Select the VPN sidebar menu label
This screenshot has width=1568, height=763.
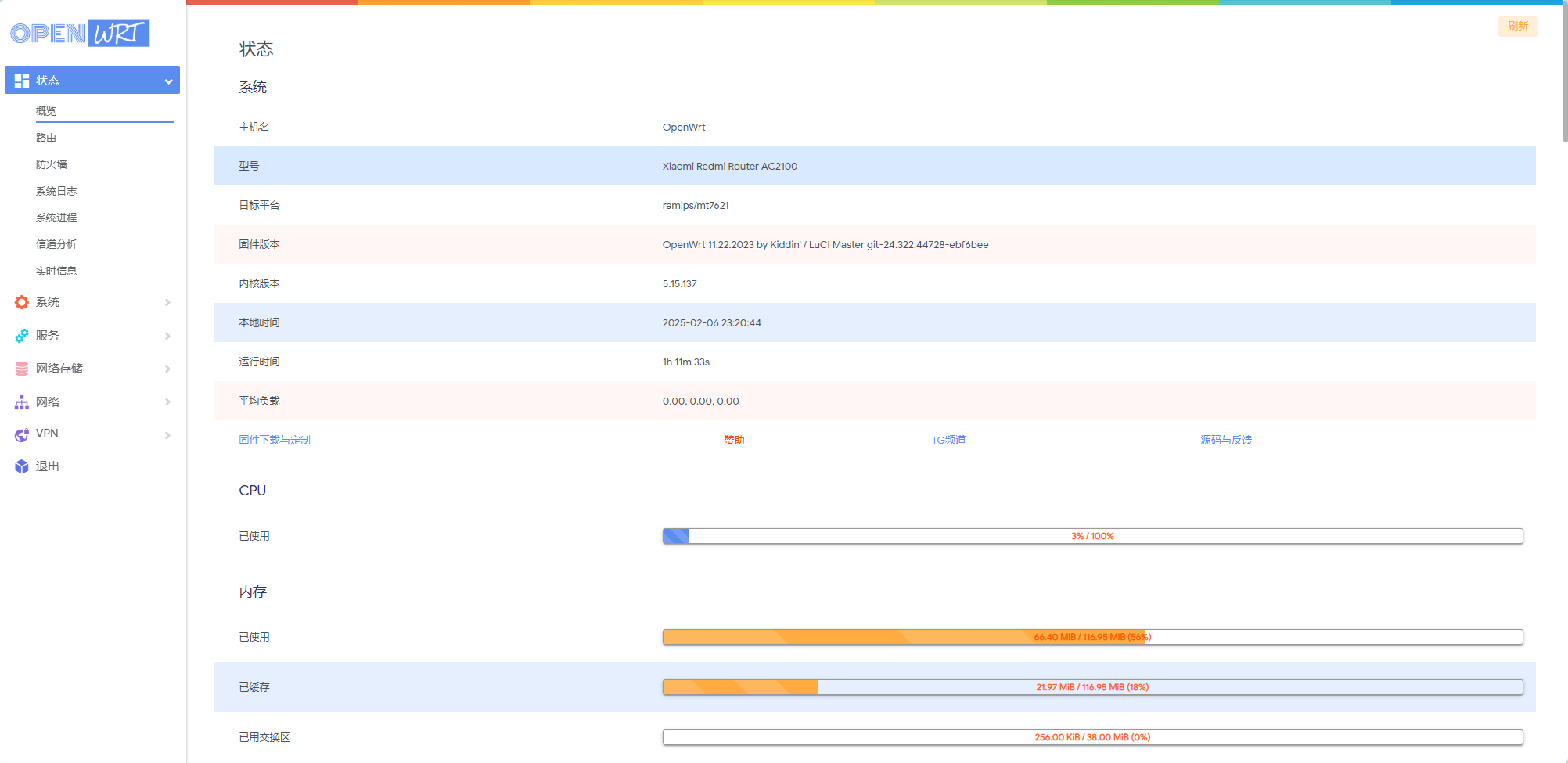coord(47,434)
